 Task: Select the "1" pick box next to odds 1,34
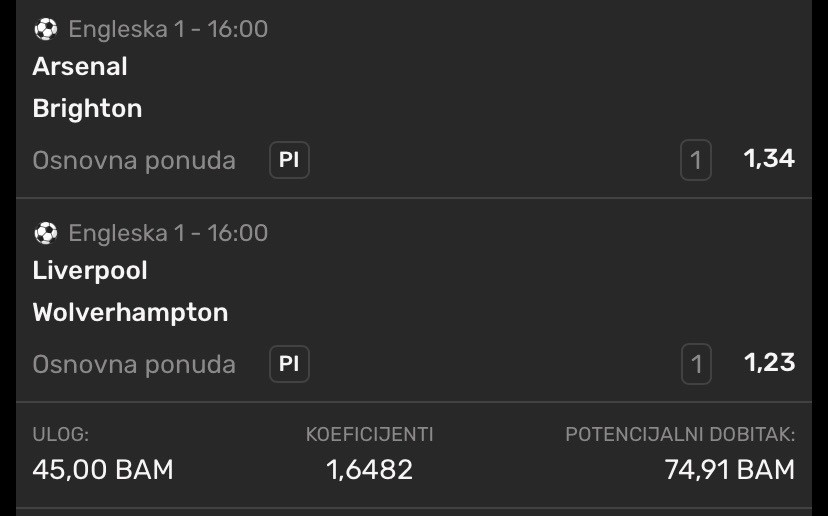(x=696, y=160)
